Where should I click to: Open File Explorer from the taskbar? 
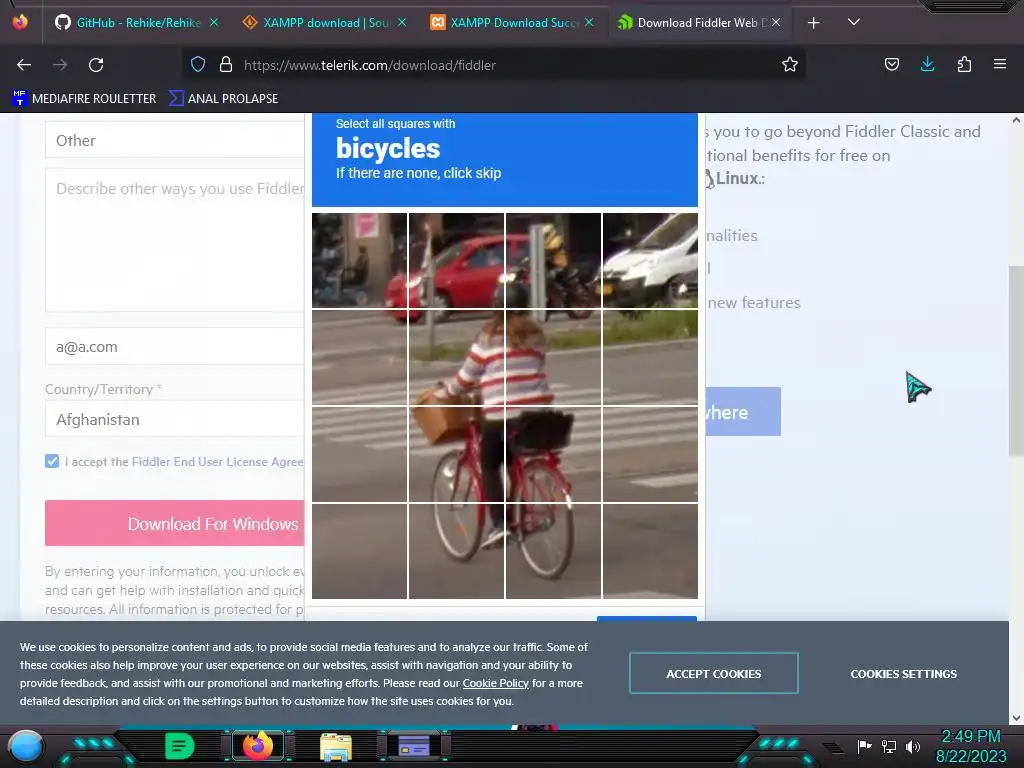(x=336, y=746)
